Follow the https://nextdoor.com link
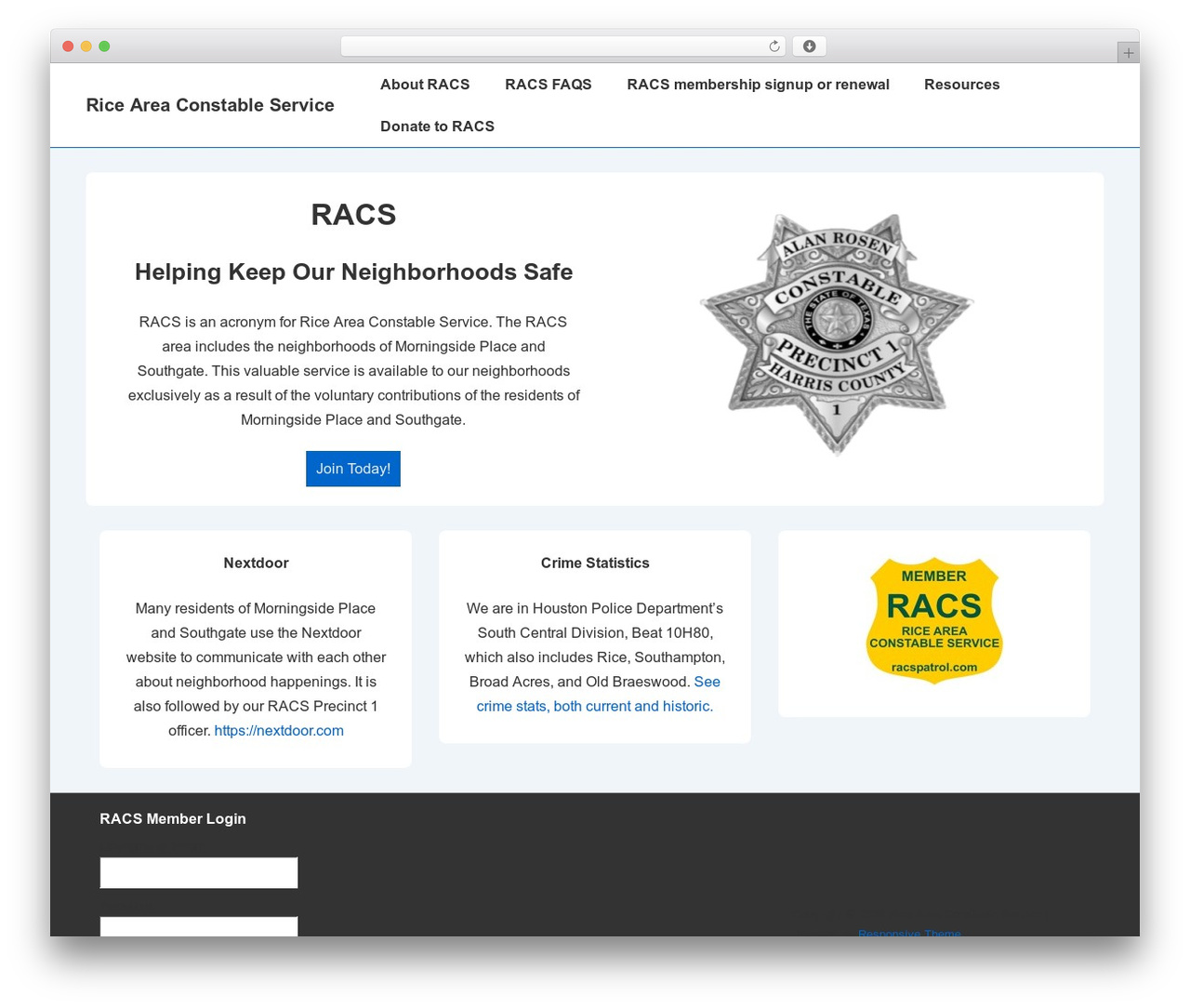The height and width of the screenshot is (1008, 1190). (279, 731)
